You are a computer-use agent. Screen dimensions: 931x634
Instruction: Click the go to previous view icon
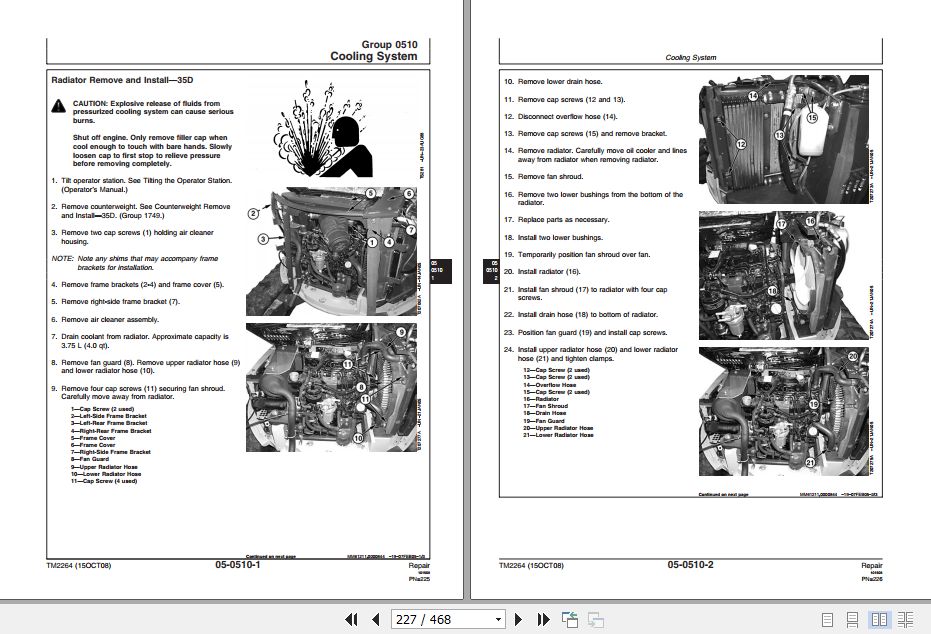pyautogui.click(x=570, y=620)
